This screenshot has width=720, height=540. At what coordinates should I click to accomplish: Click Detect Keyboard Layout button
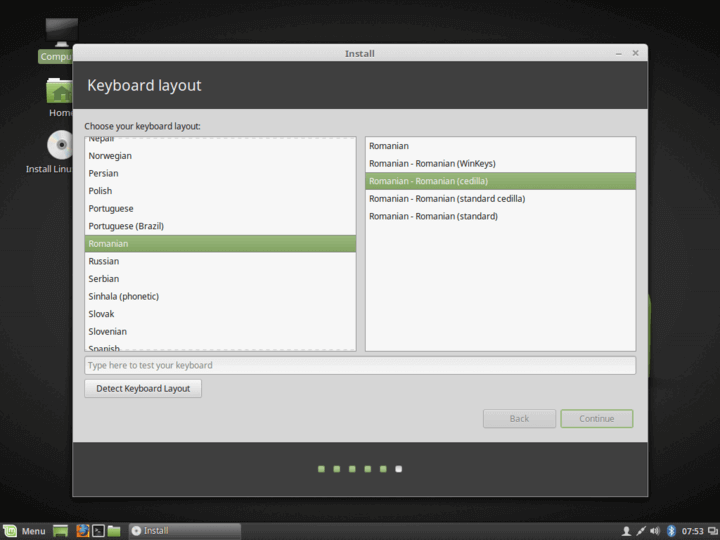pos(143,388)
